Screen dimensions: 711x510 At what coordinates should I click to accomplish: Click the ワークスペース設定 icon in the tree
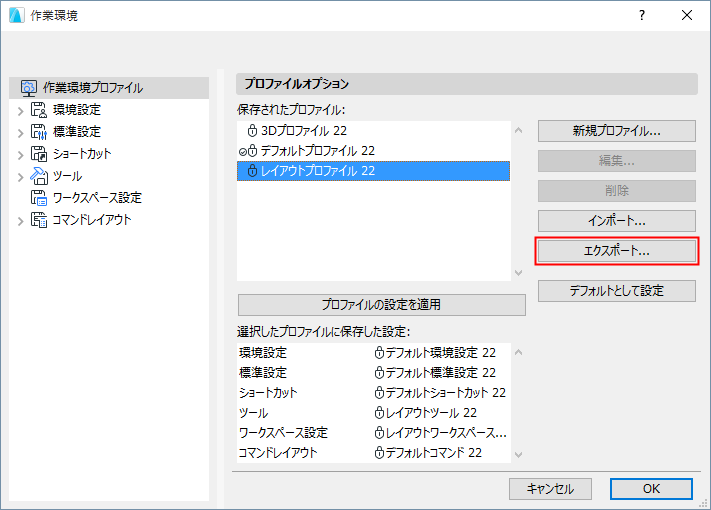pyautogui.click(x=39, y=198)
